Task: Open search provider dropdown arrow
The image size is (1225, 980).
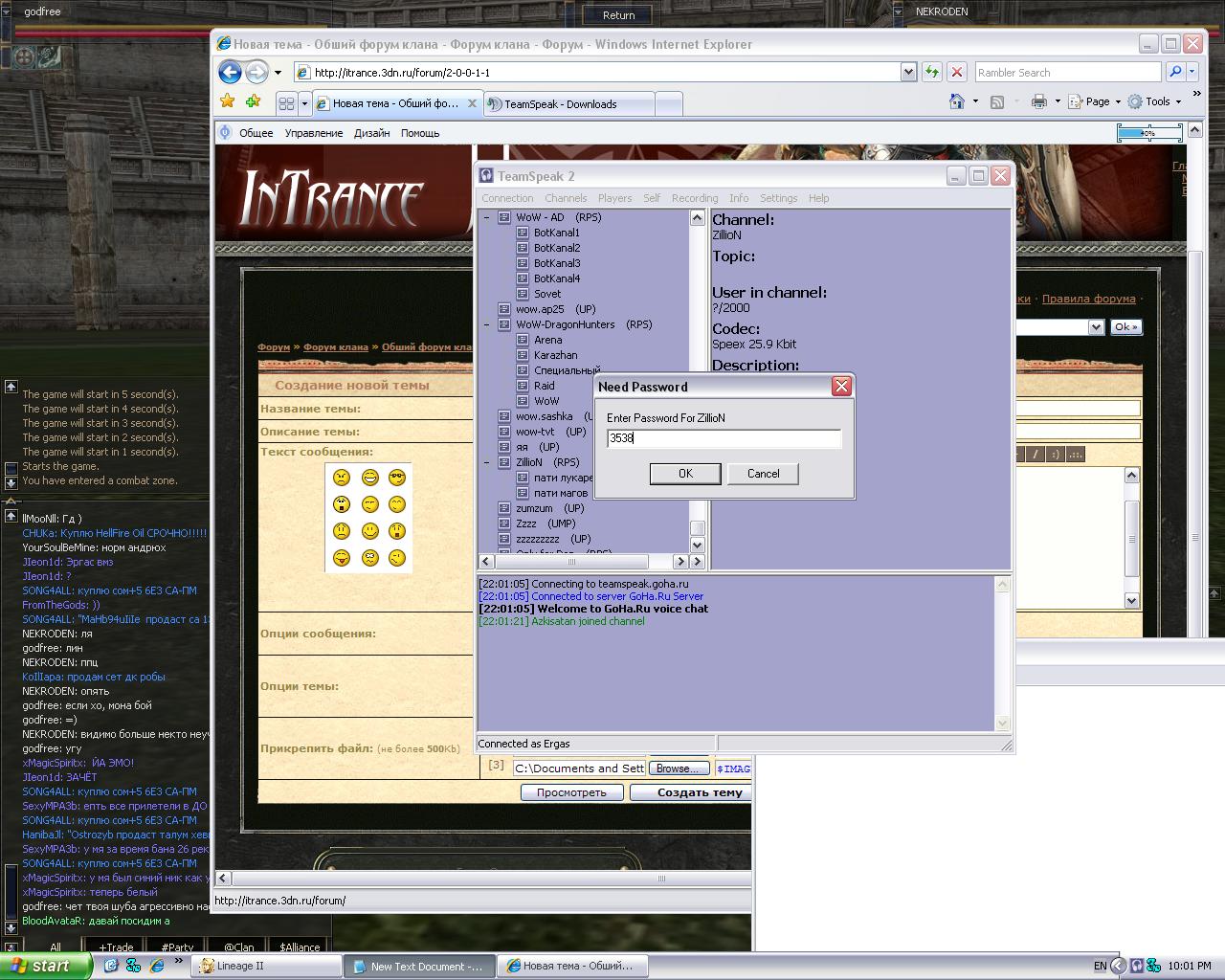Action: click(1193, 72)
